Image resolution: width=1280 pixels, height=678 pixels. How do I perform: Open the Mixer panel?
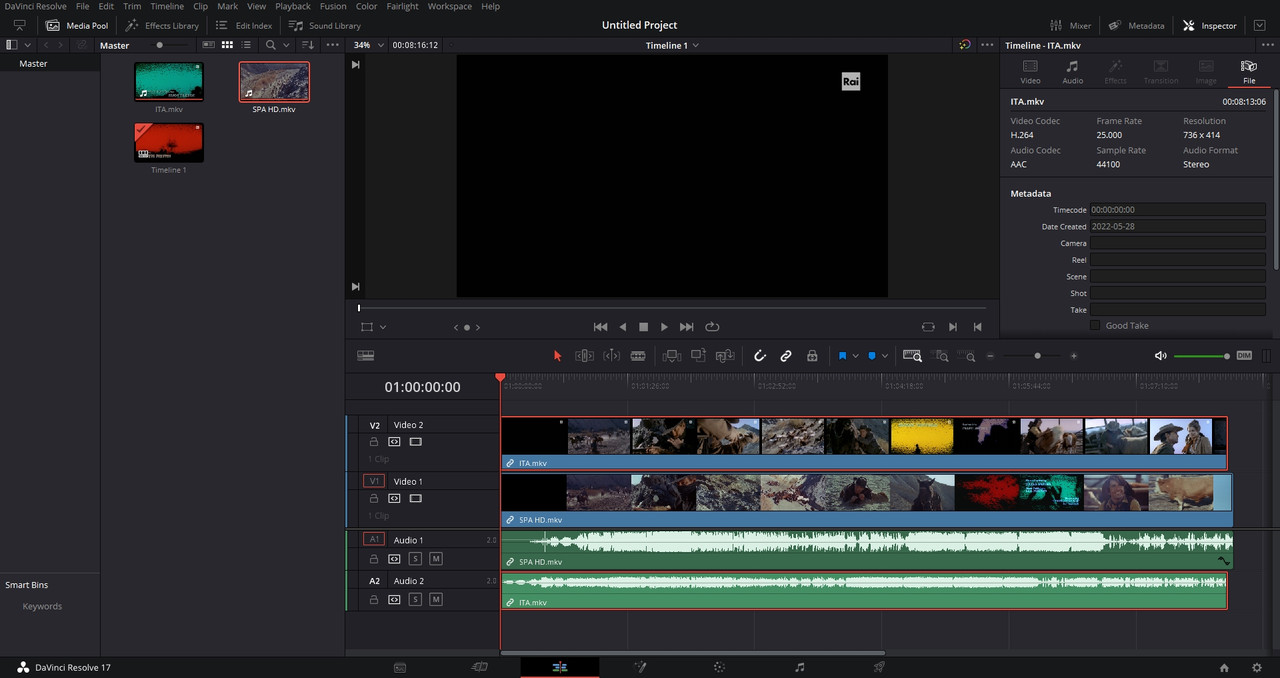pos(1070,25)
